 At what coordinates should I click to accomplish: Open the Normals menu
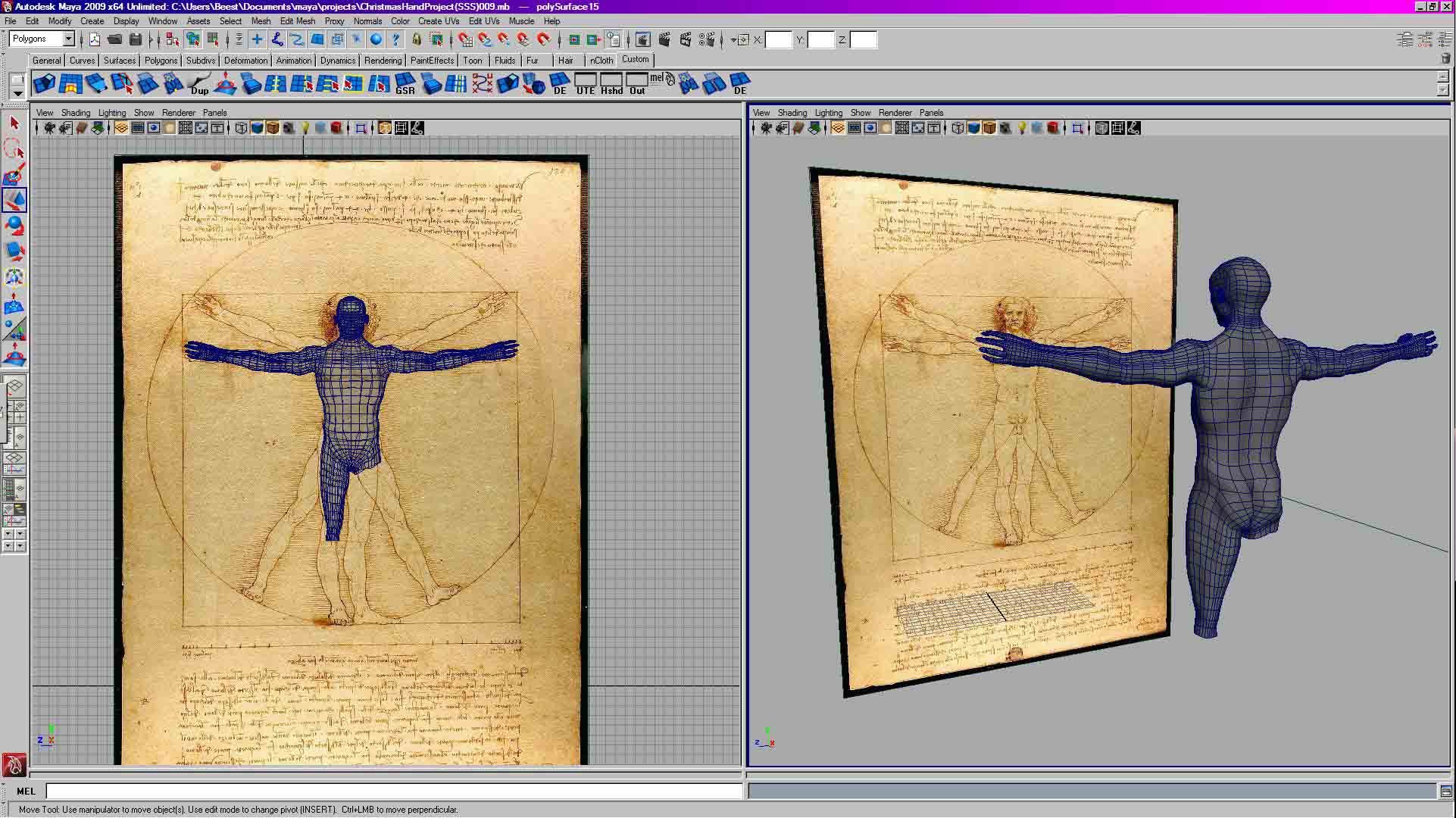point(367,21)
